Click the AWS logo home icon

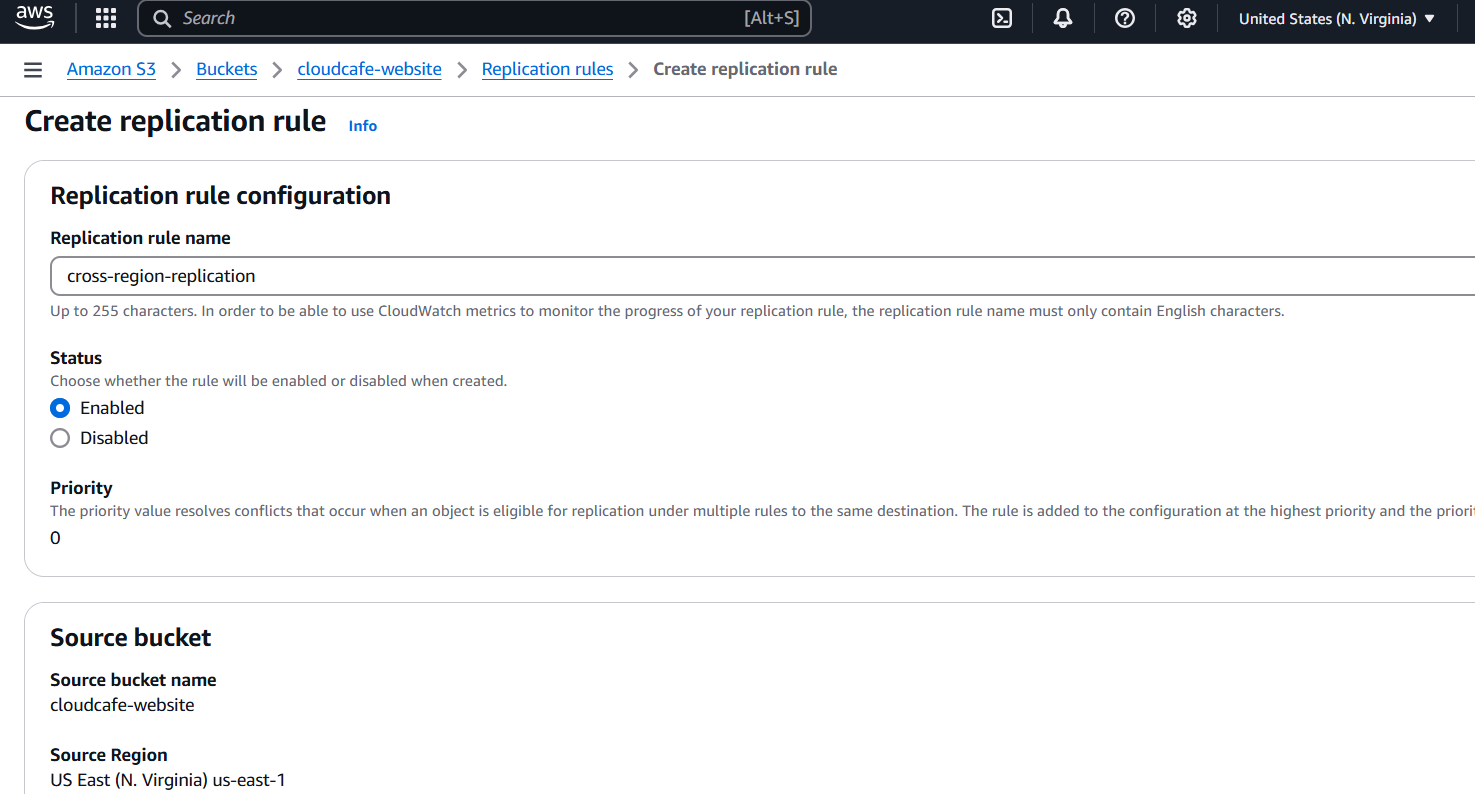(x=35, y=17)
